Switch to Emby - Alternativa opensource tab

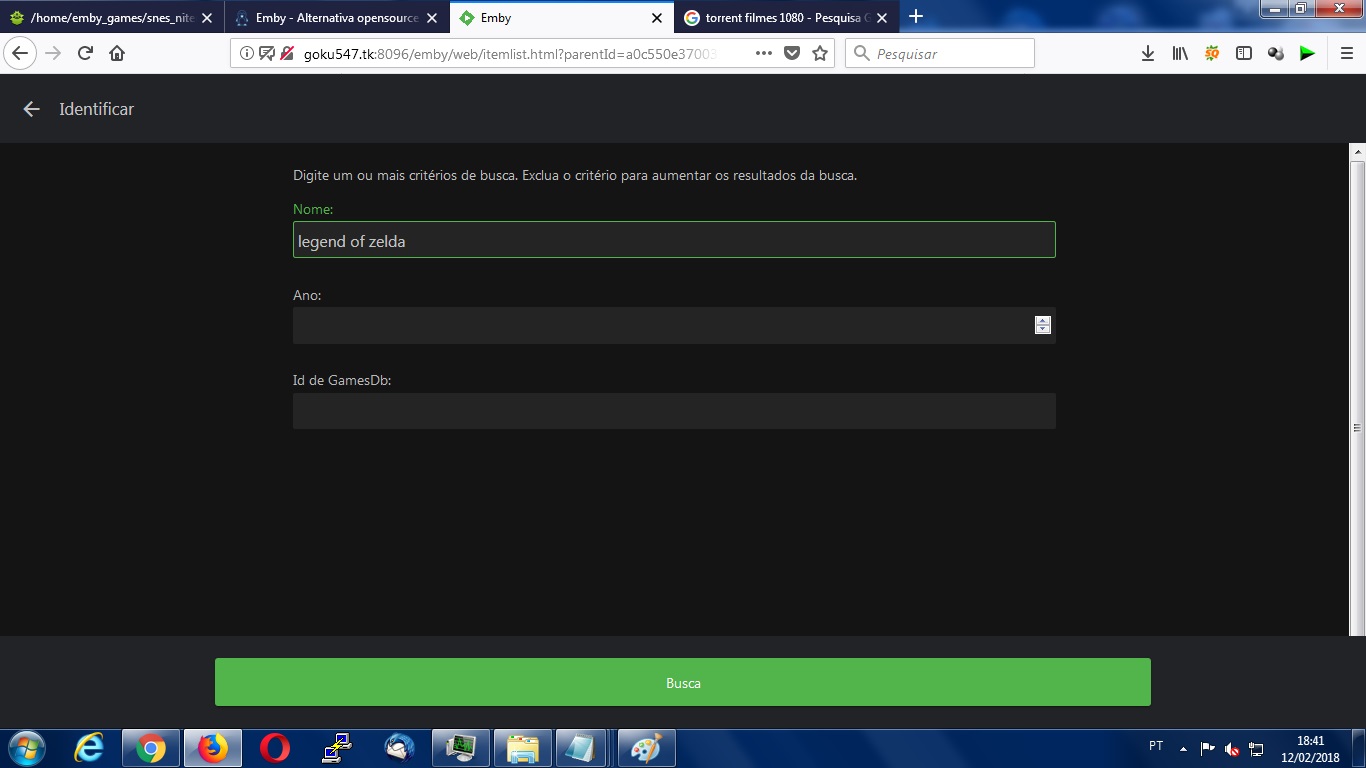pyautogui.click(x=337, y=17)
